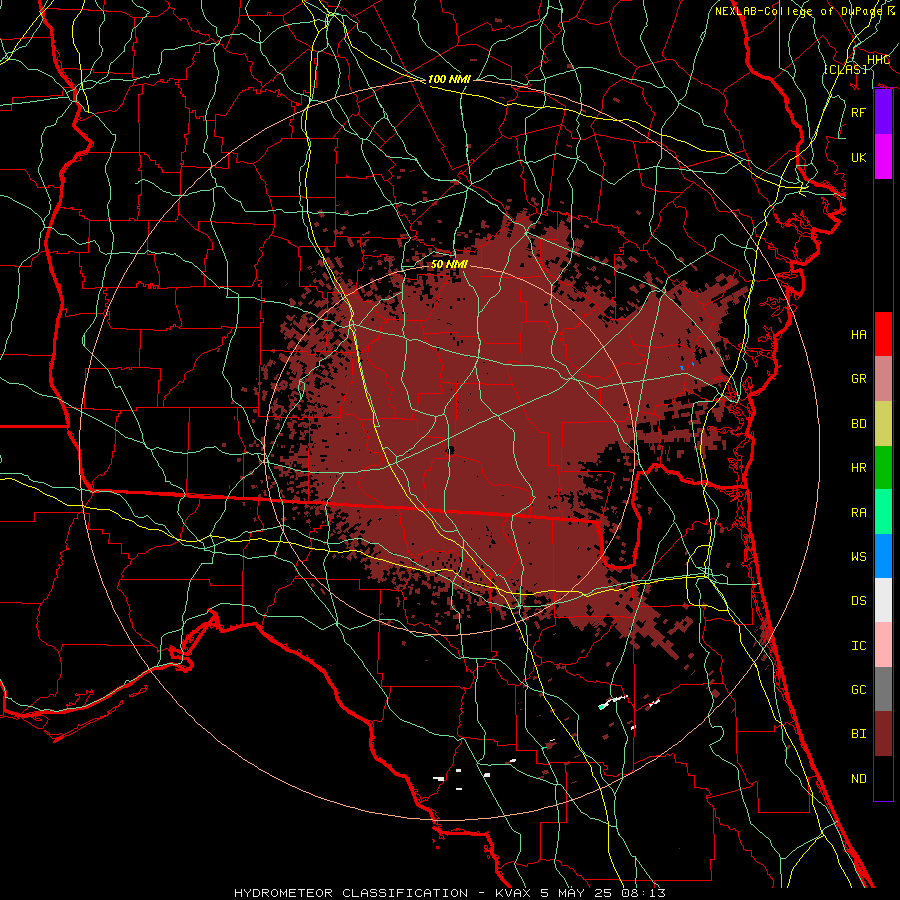This screenshot has height=900, width=900.
Task: Click the black radar site dot at center
Action: coord(450,450)
